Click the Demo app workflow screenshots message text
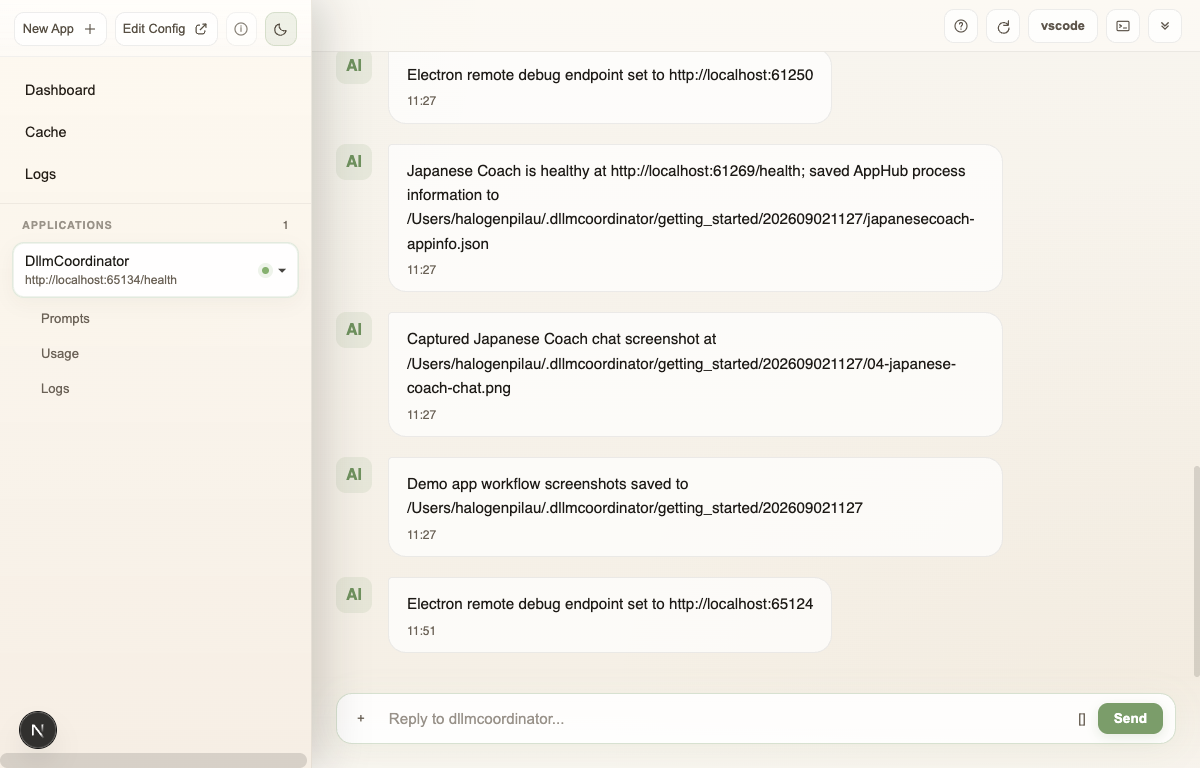The image size is (1200, 768). (635, 496)
